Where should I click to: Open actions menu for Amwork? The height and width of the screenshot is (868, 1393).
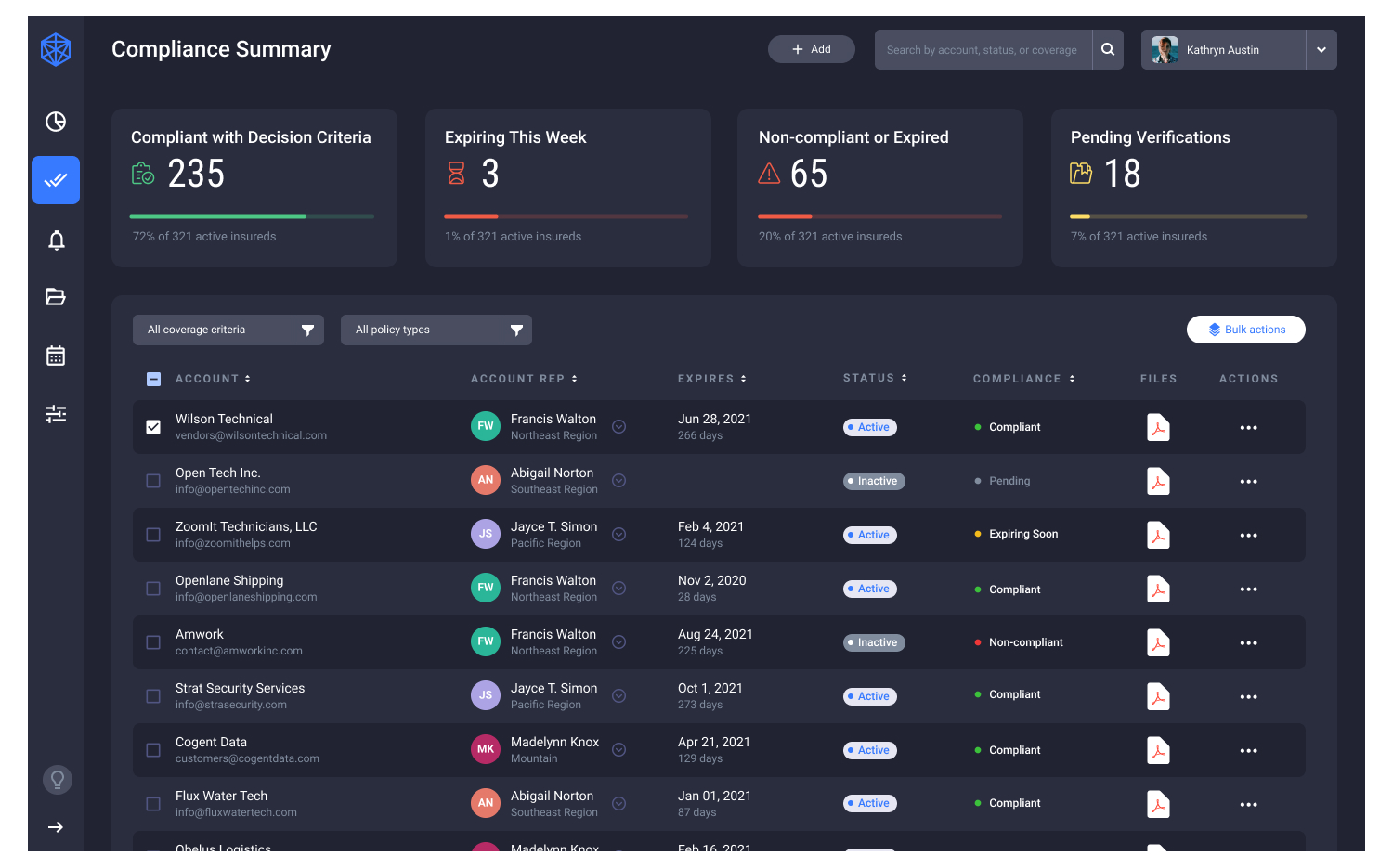[x=1248, y=643]
